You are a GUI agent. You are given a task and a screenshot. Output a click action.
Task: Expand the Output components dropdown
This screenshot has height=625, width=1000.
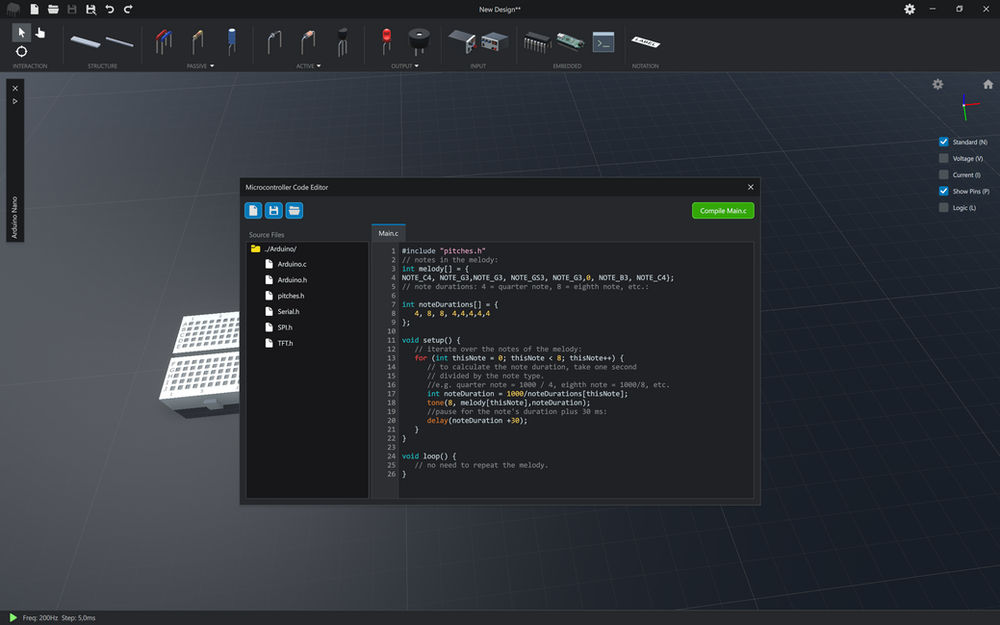coord(415,64)
